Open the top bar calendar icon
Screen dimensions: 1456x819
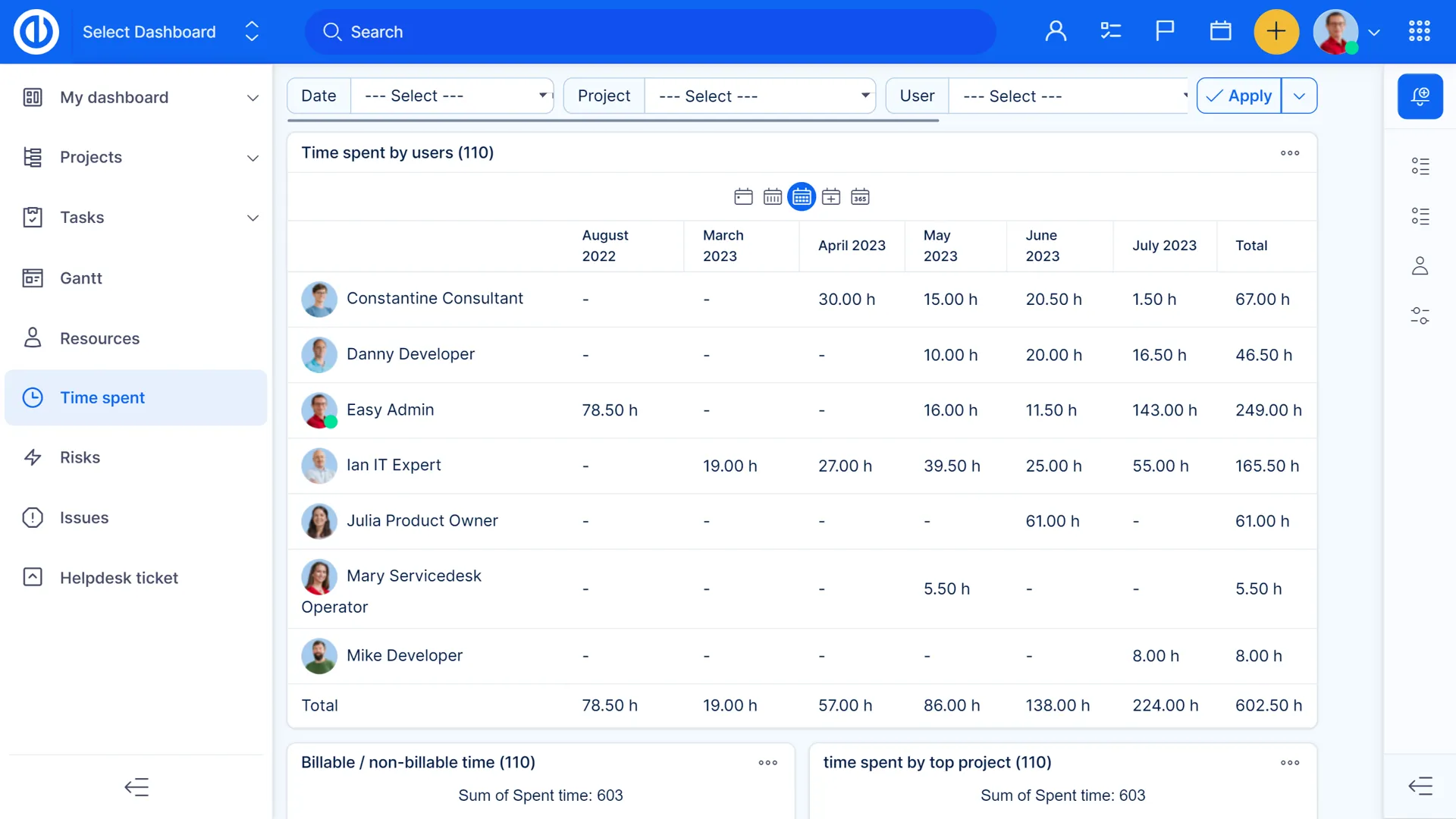(1220, 32)
